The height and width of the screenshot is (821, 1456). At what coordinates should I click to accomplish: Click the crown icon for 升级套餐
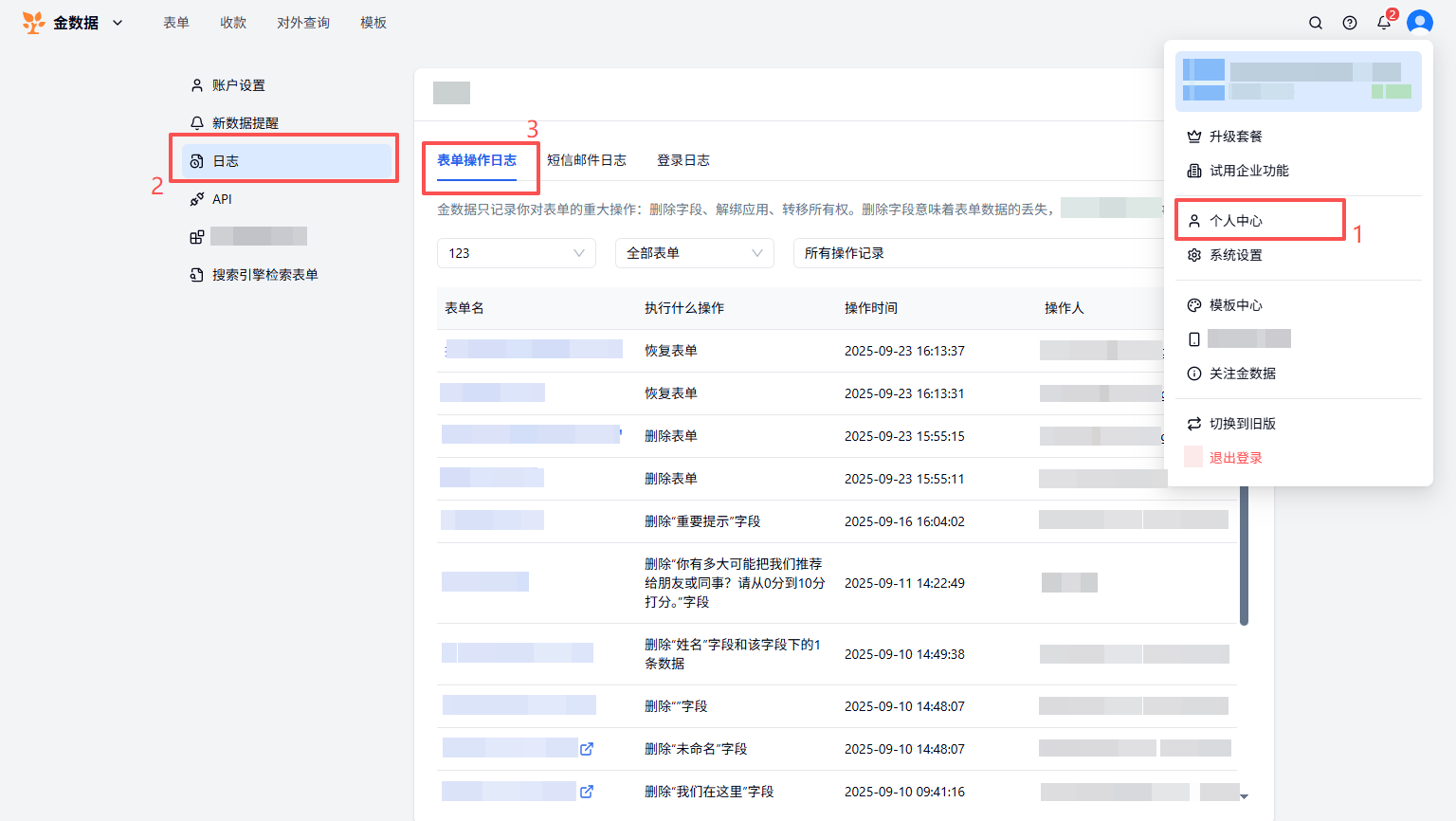point(1194,137)
